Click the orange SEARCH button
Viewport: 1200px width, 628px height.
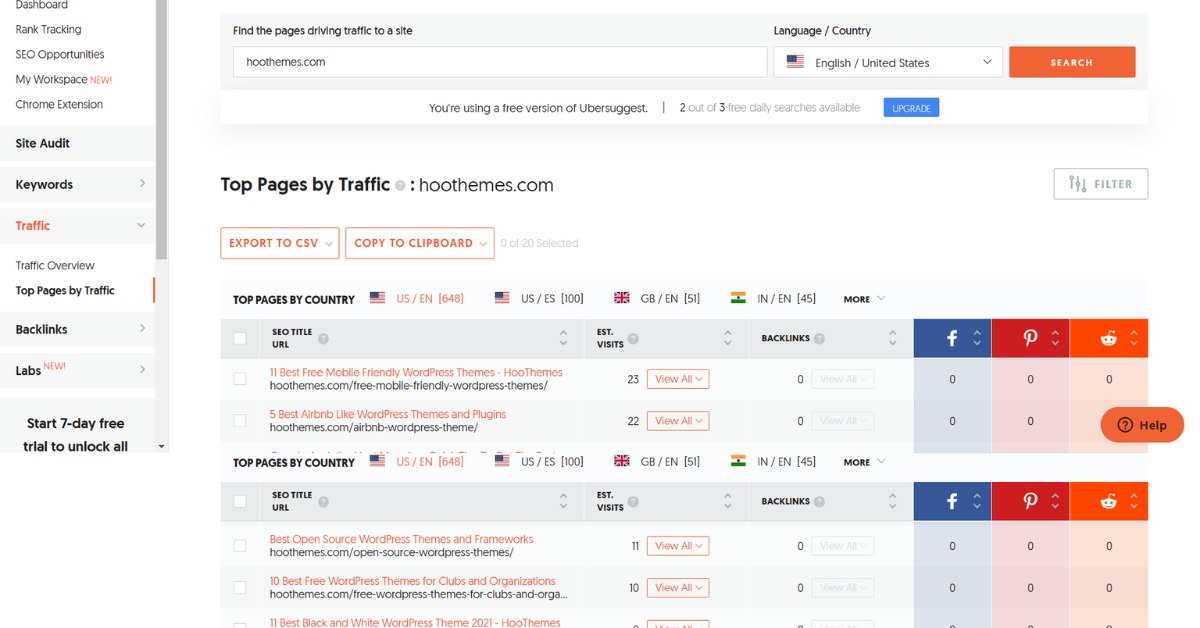click(x=1072, y=62)
